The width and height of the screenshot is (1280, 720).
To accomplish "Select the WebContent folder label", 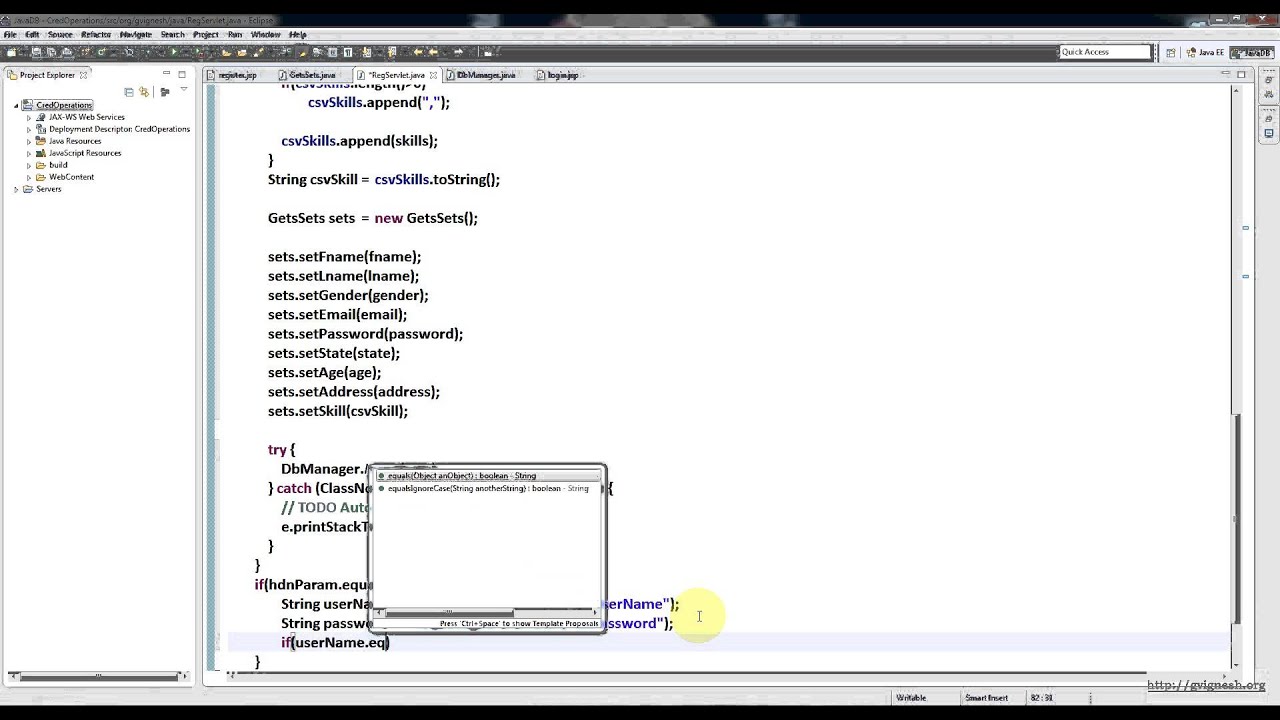I will click(x=71, y=177).
